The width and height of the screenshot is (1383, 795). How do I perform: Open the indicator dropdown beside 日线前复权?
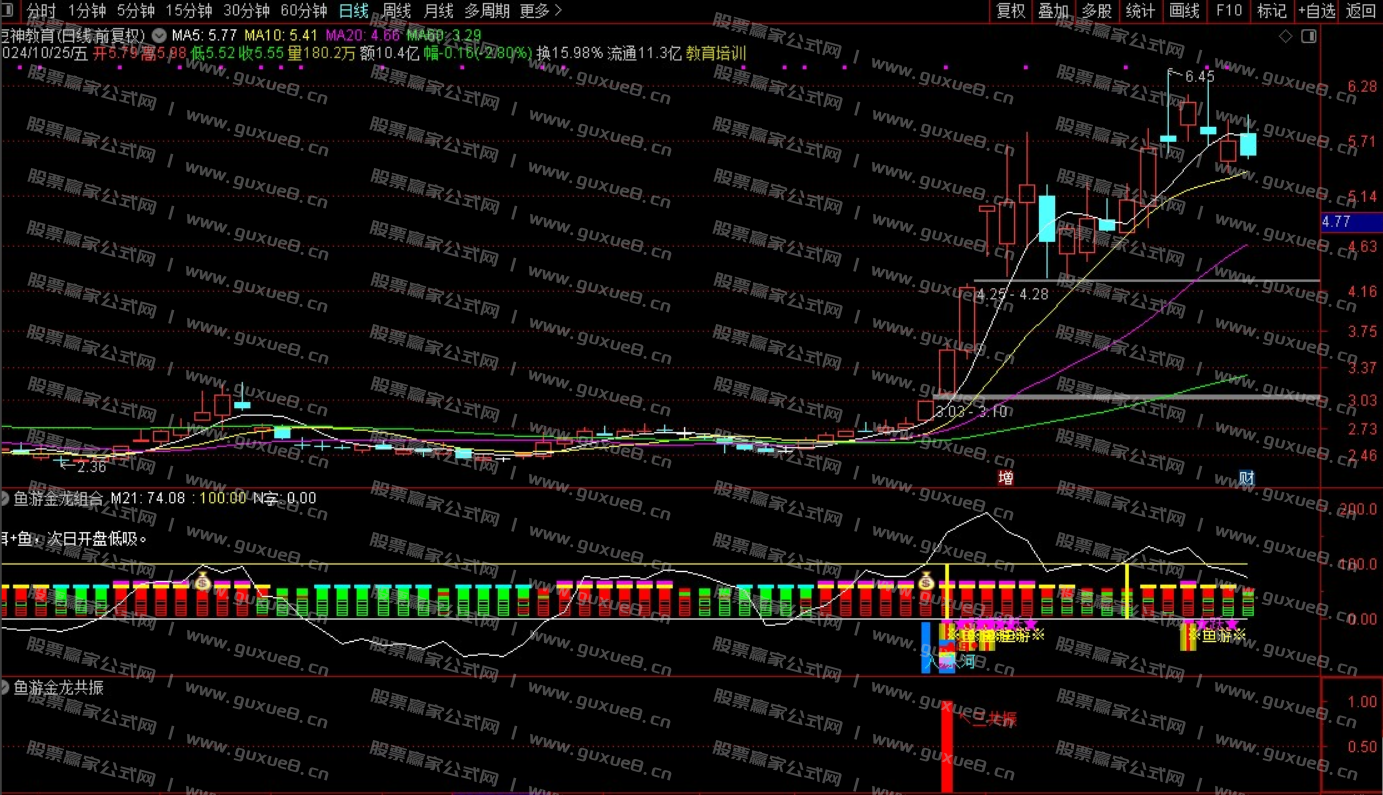pyautogui.click(x=159, y=36)
